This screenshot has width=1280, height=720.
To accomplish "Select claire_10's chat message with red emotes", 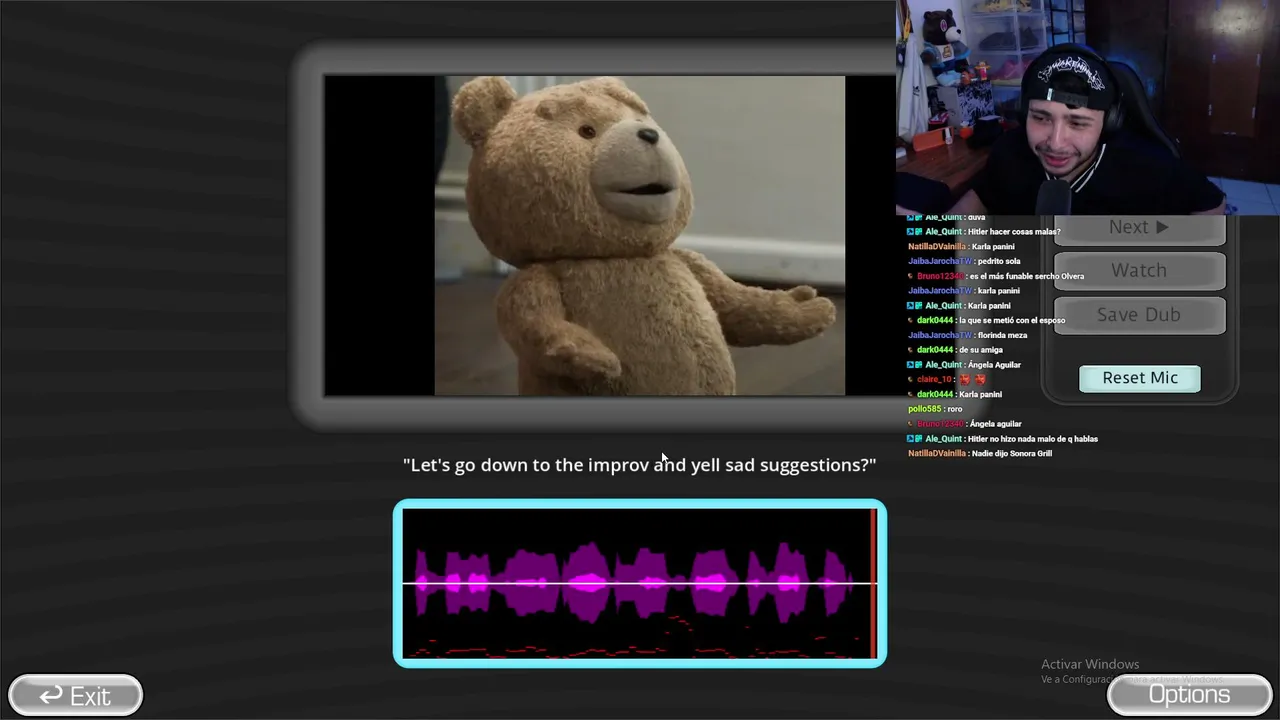I will click(947, 380).
